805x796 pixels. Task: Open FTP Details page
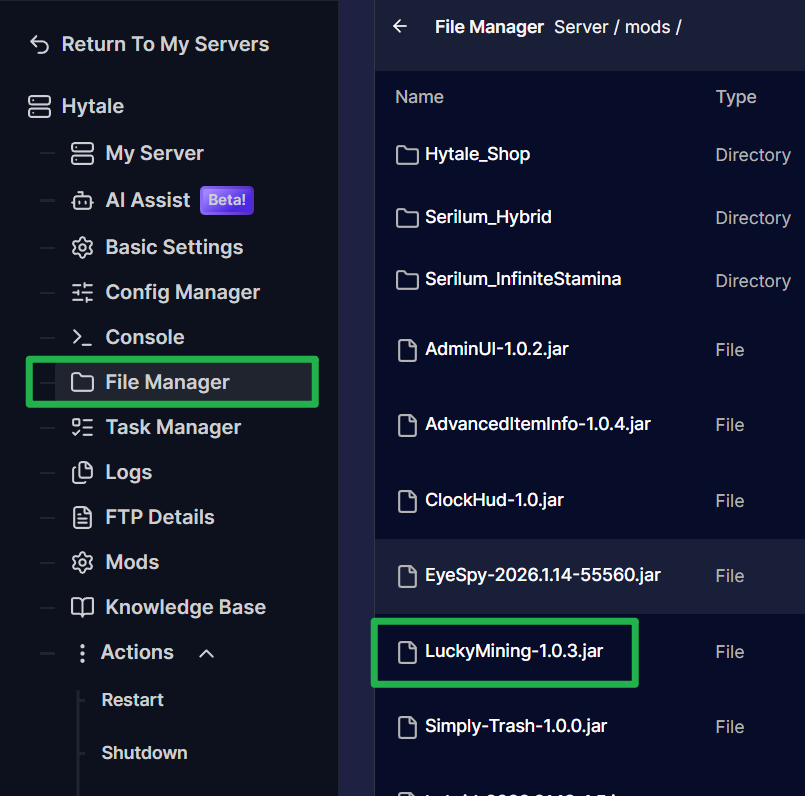pyautogui.click(x=160, y=517)
